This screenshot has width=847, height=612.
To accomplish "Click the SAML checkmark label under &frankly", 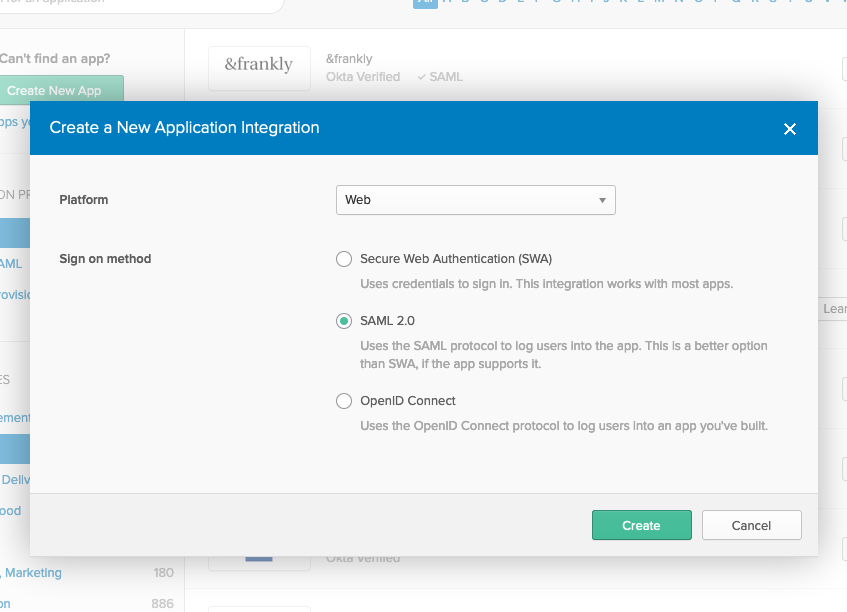I will click(439, 76).
